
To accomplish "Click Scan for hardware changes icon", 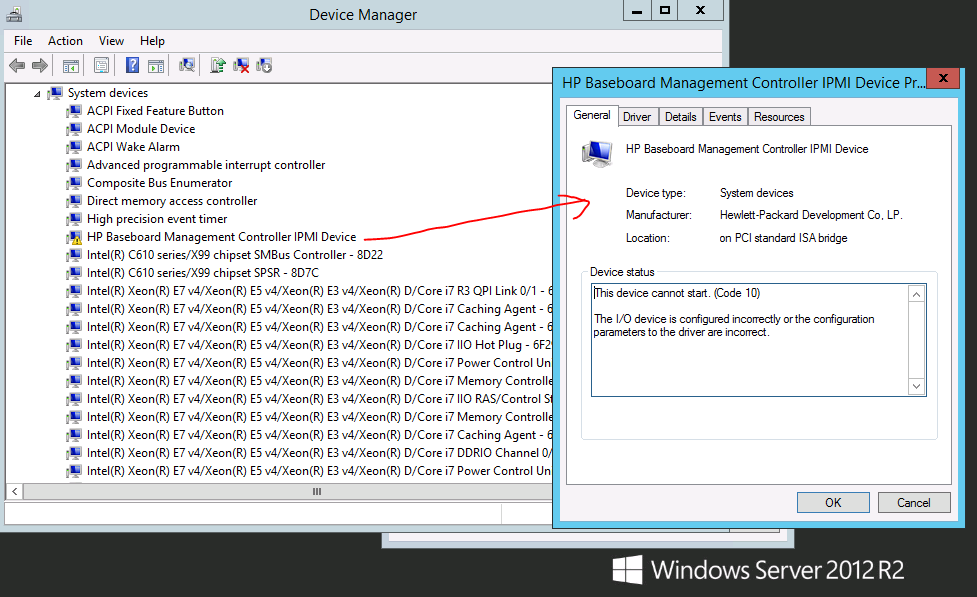I will pyautogui.click(x=187, y=66).
